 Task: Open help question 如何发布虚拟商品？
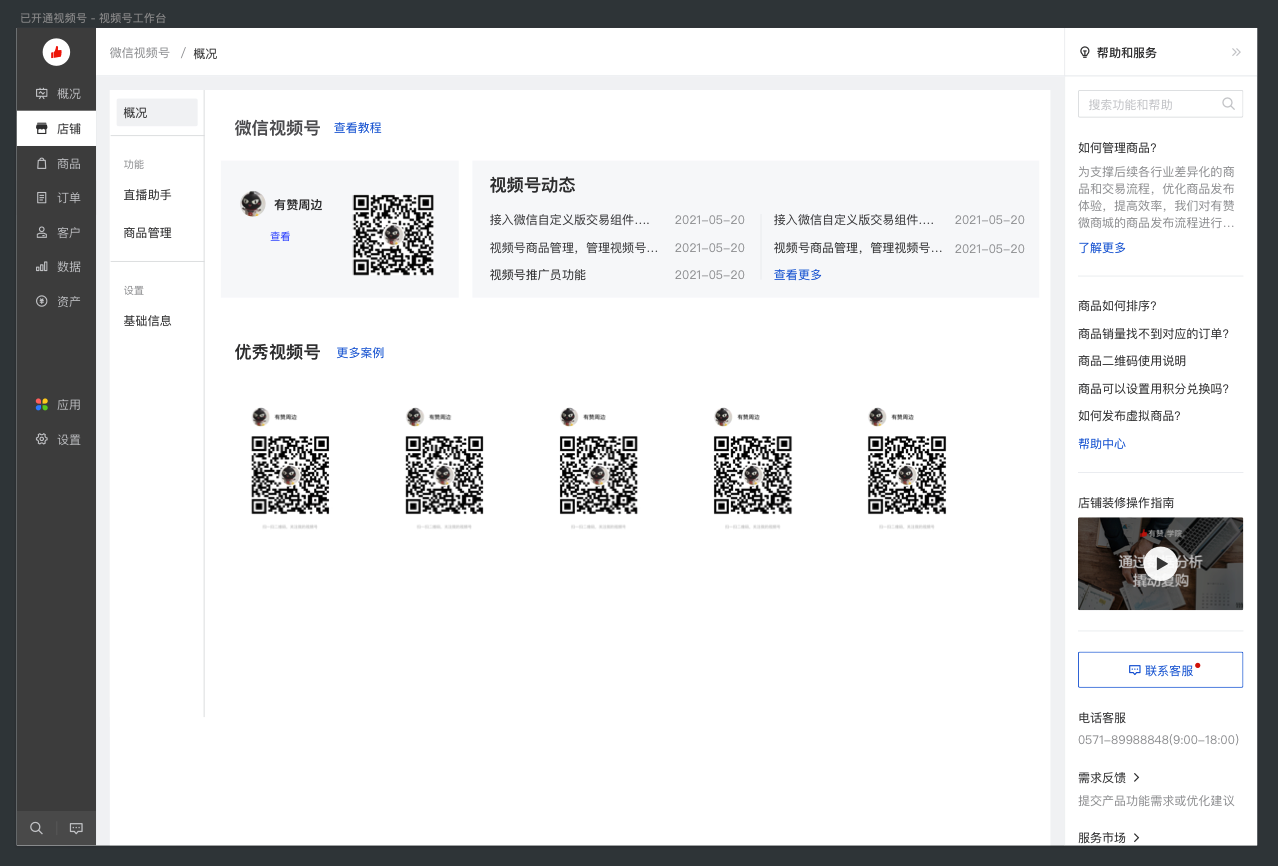[1129, 416]
